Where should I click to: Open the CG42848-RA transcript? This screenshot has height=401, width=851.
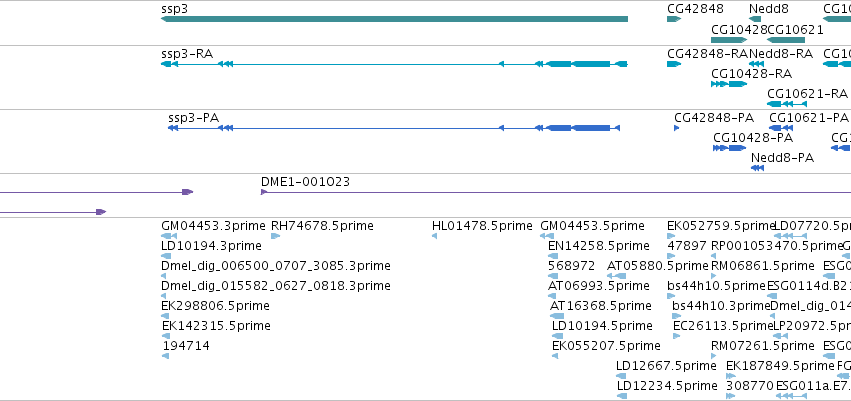[674, 64]
